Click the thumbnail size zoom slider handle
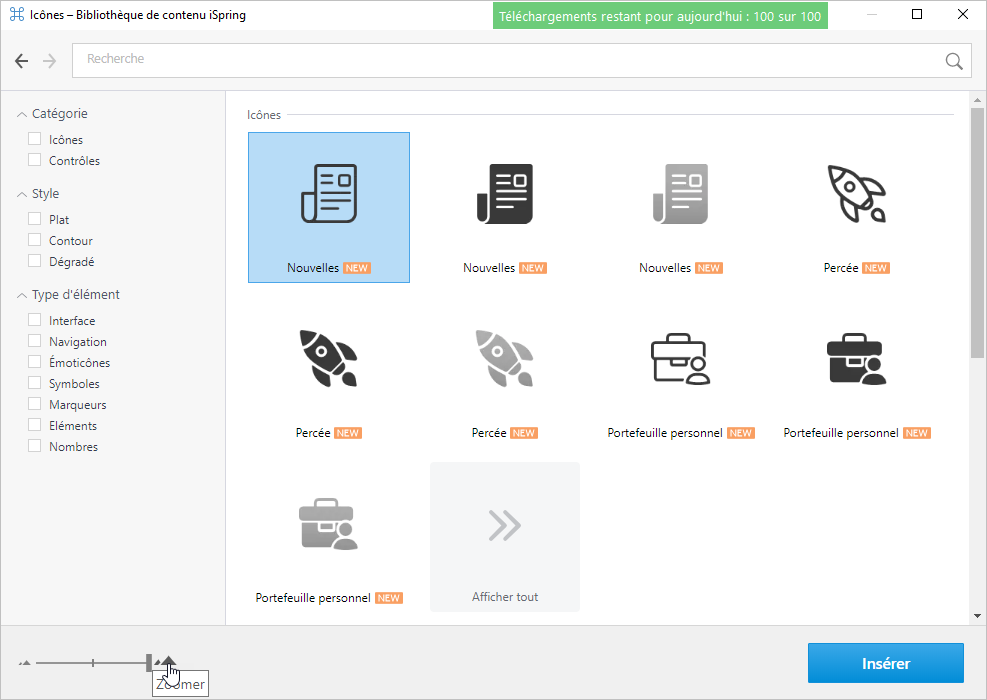The height and width of the screenshot is (700, 987). coord(150,662)
